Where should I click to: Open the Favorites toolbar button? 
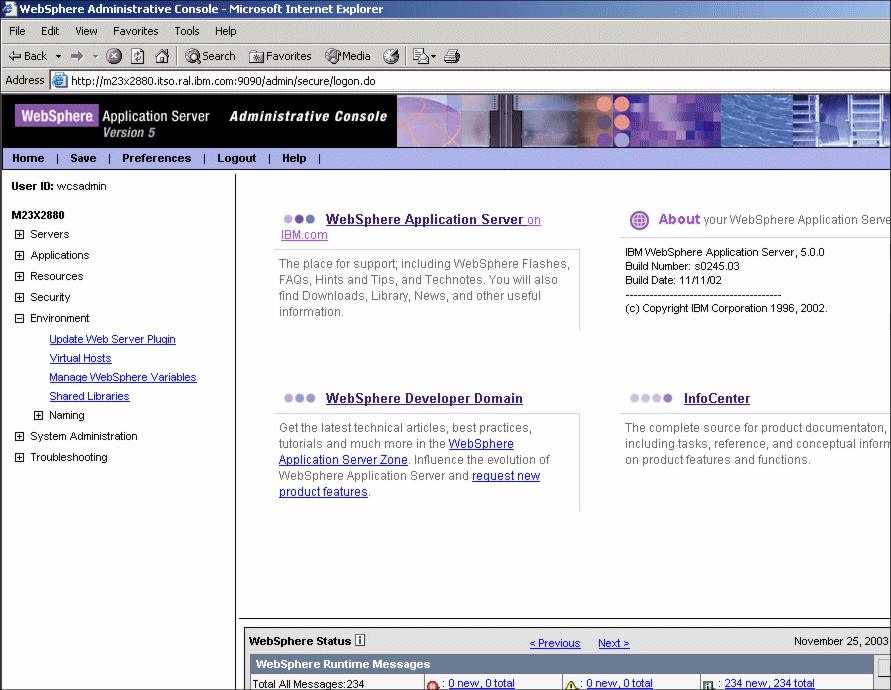[x=281, y=56]
